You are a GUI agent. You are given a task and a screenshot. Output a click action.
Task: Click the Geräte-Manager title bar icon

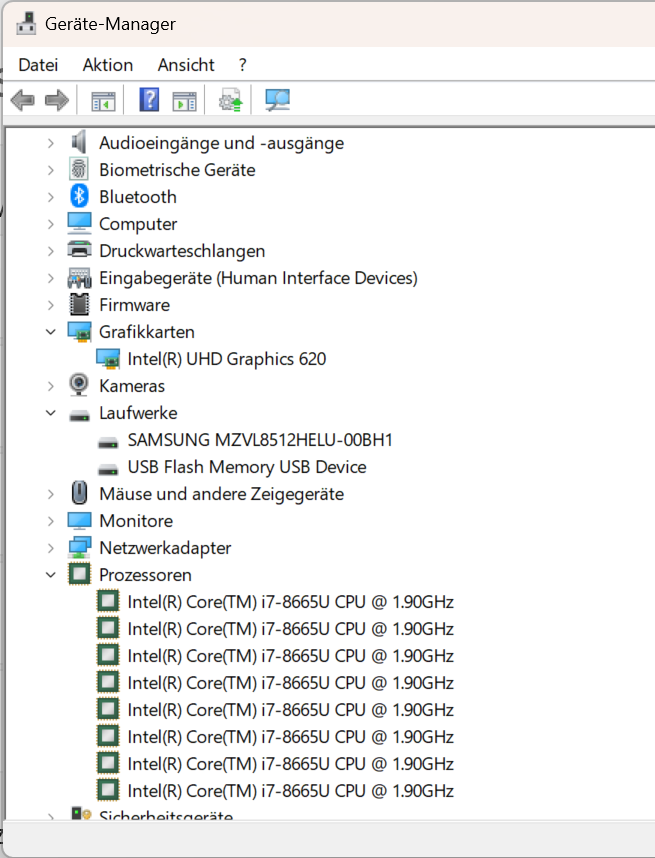pyautogui.click(x=26, y=24)
